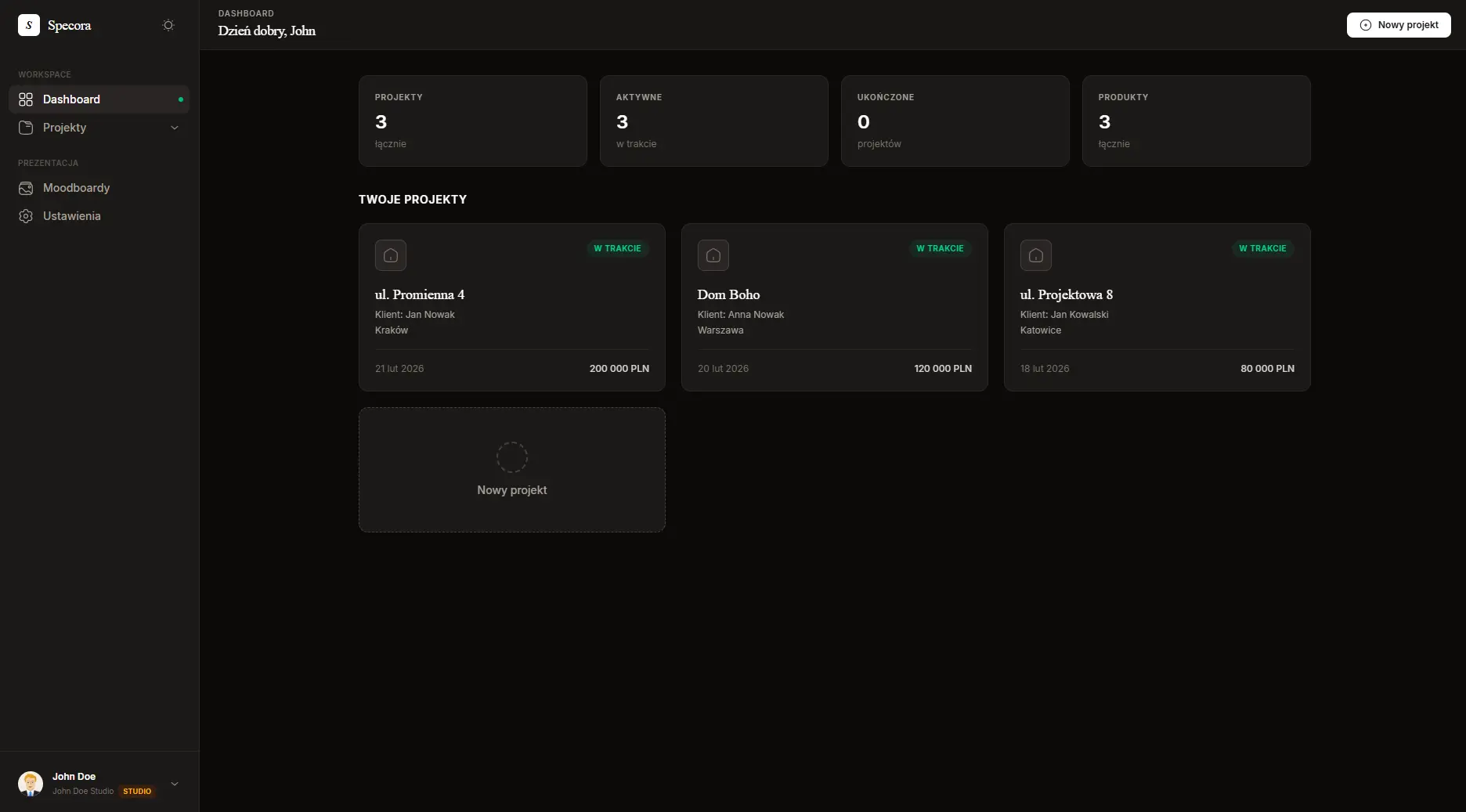Click the Nowy projekt button

pyautogui.click(x=1399, y=25)
